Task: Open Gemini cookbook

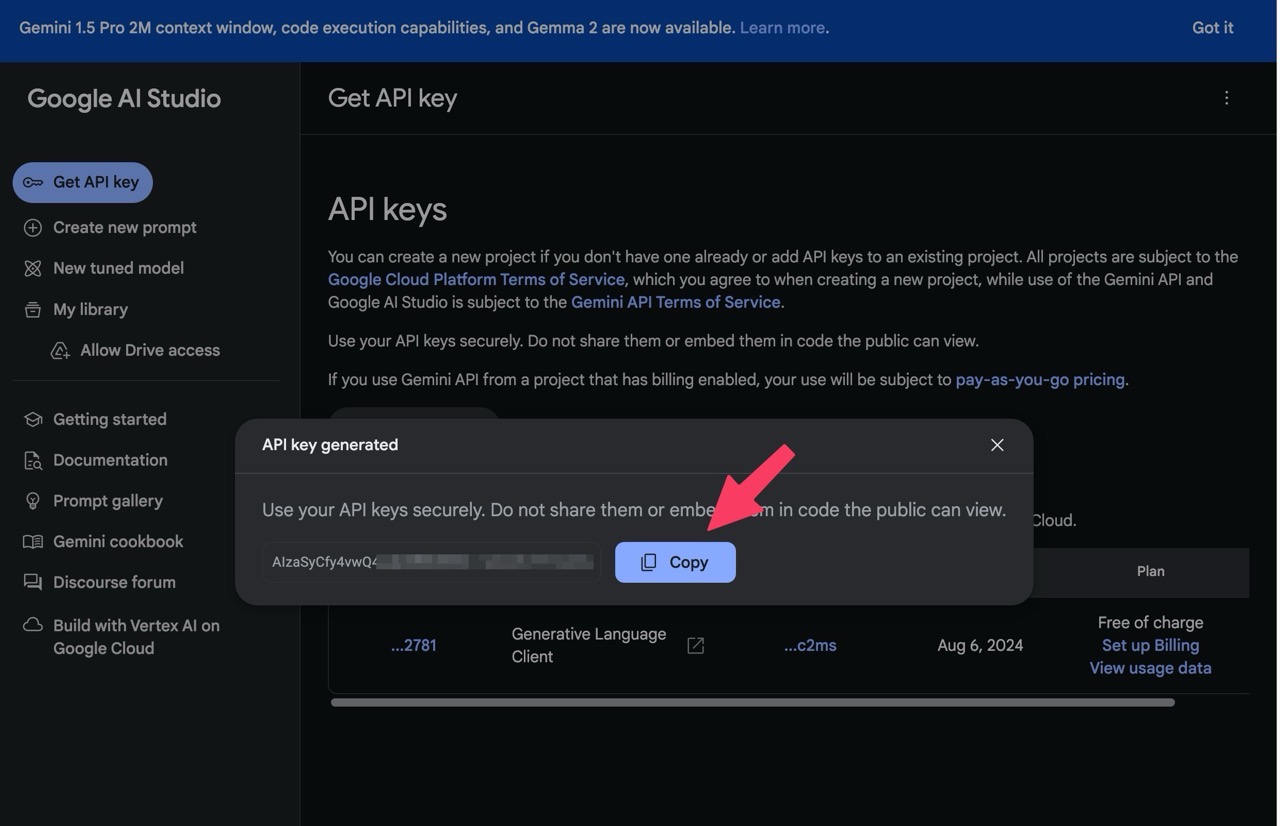Action: pyautogui.click(x=118, y=542)
